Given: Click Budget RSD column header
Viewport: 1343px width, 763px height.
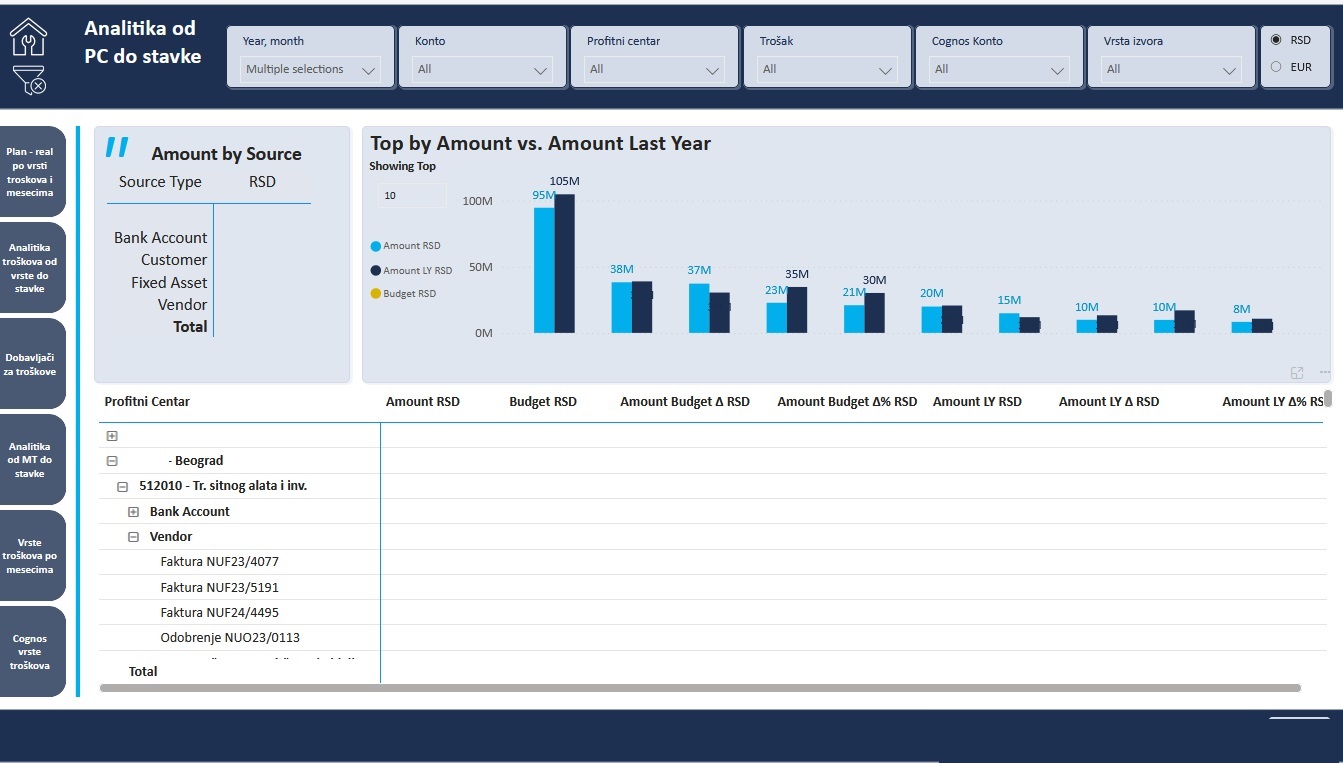Looking at the screenshot, I should pyautogui.click(x=543, y=402).
